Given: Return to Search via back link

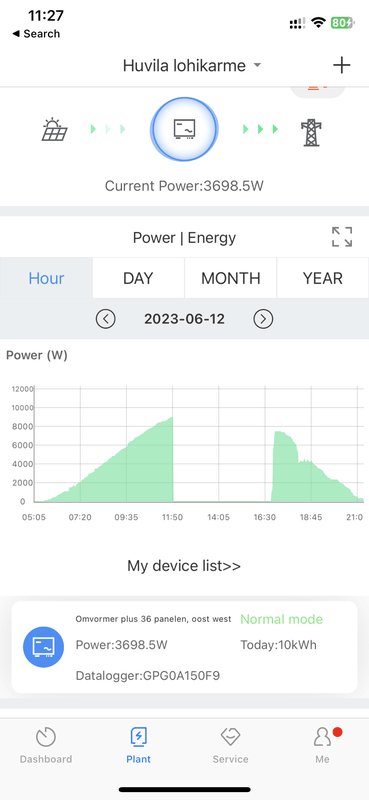Looking at the screenshot, I should pos(36,34).
